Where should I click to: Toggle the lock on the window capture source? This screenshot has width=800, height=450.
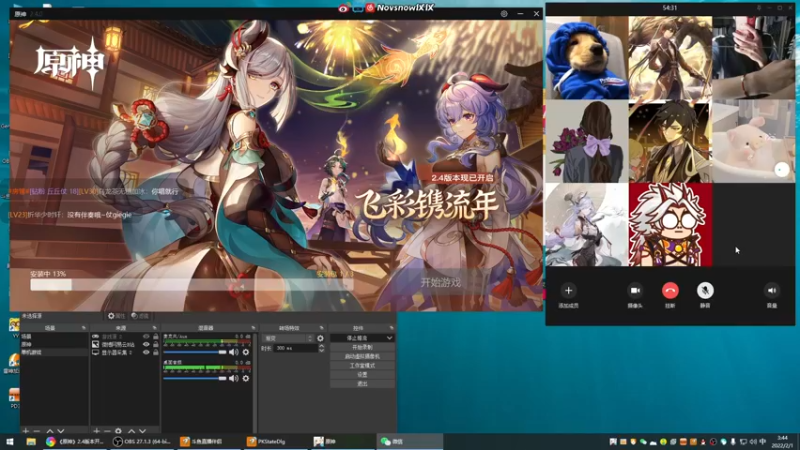coord(156,344)
